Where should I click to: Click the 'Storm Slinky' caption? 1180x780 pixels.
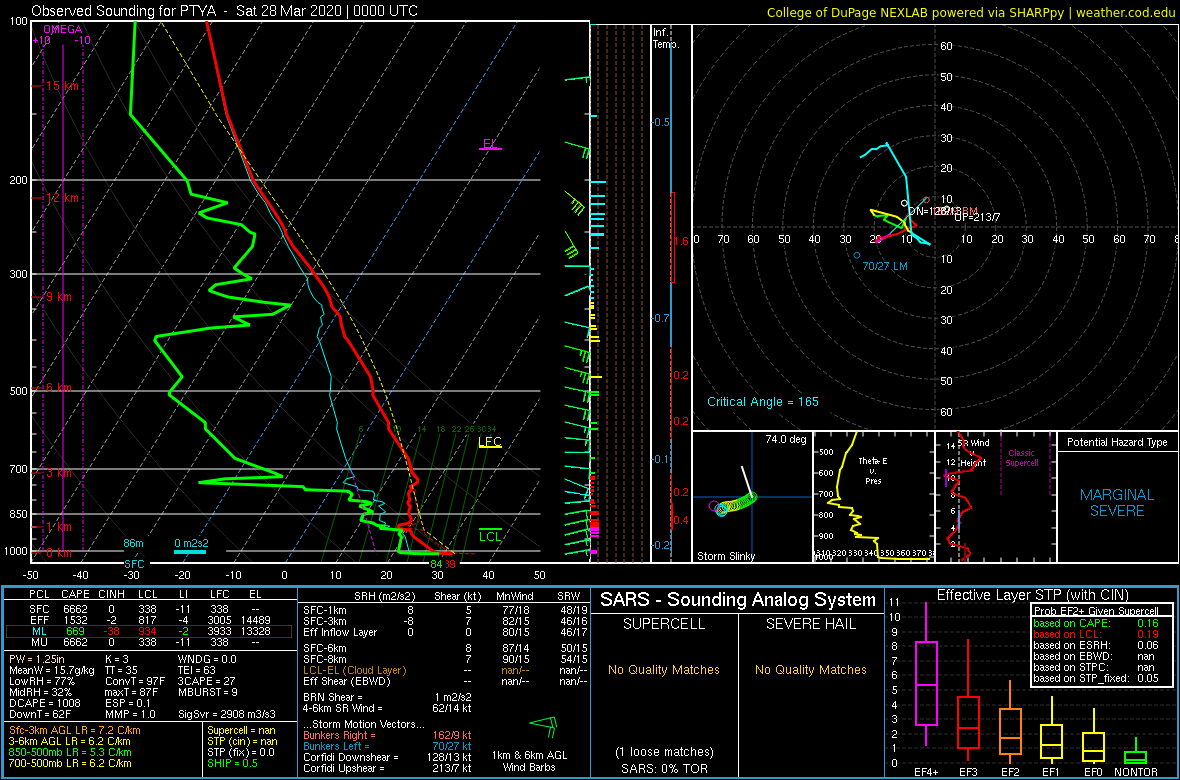pyautogui.click(x=724, y=556)
